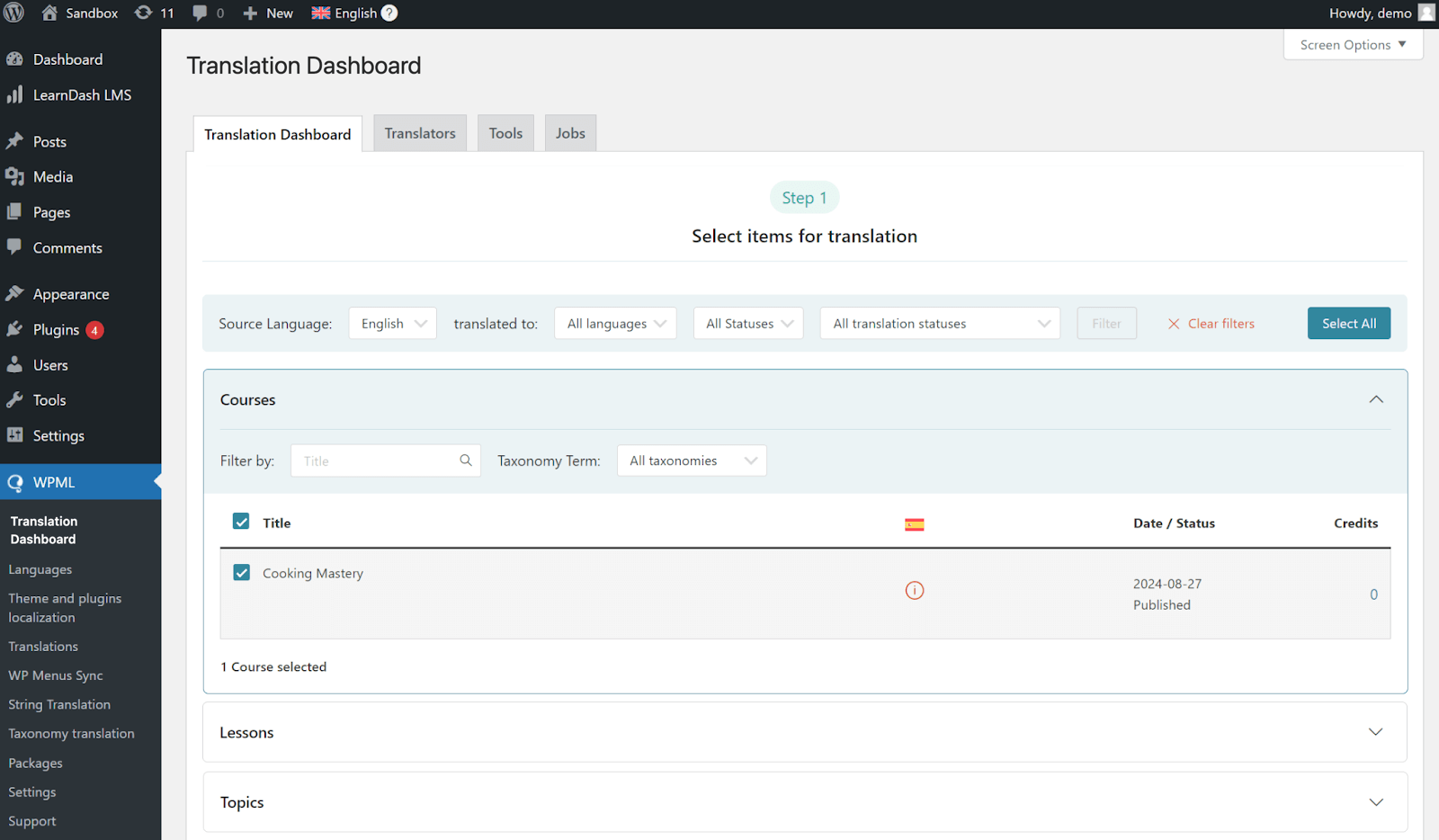1439x840 pixels.
Task: Click the orange info icon for Cooking Mastery
Action: point(914,591)
